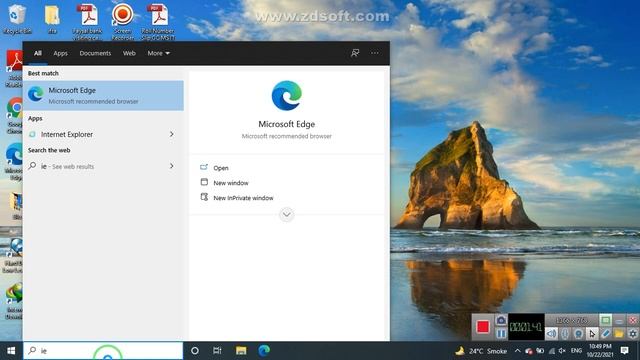Focus the taskbar search box

pyautogui.click(x=103, y=351)
